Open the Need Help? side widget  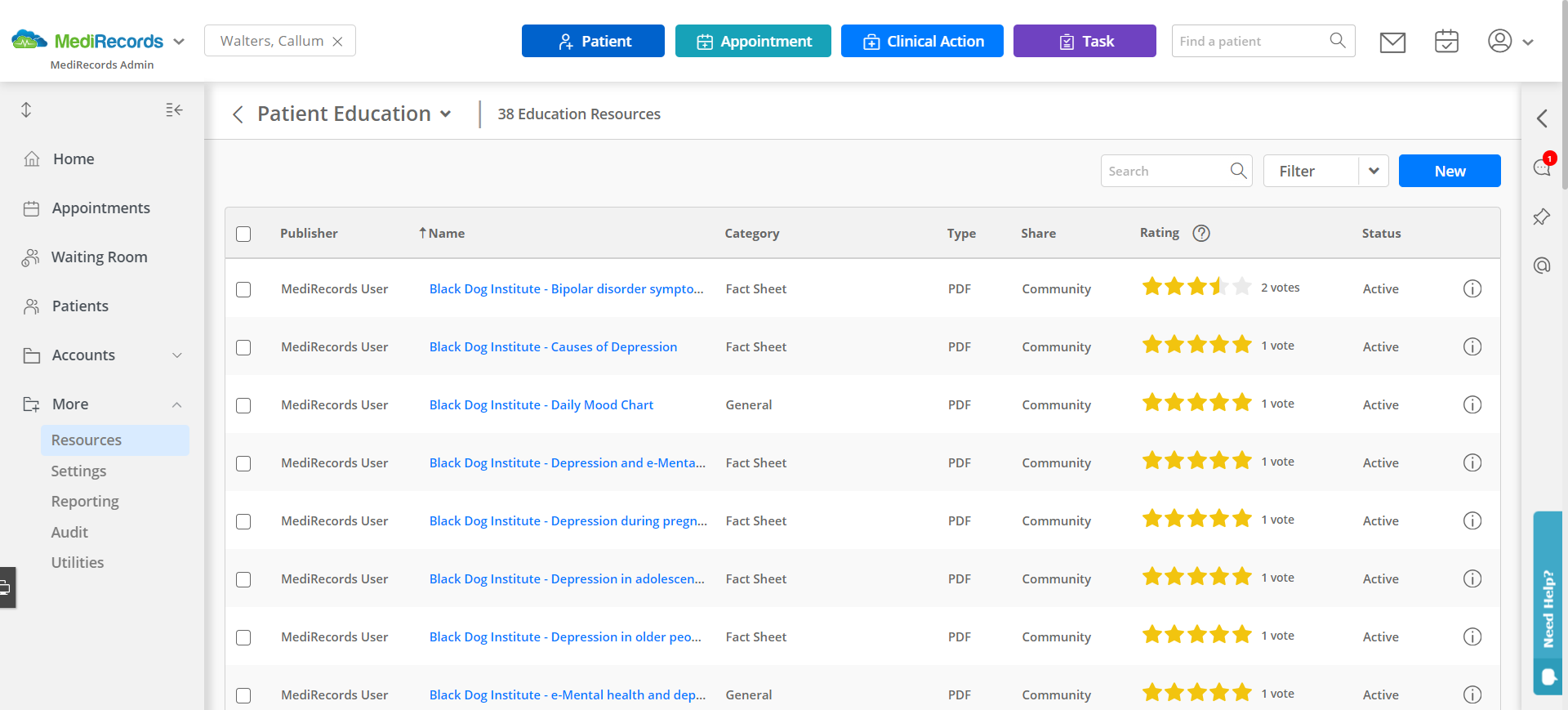[x=1548, y=603]
